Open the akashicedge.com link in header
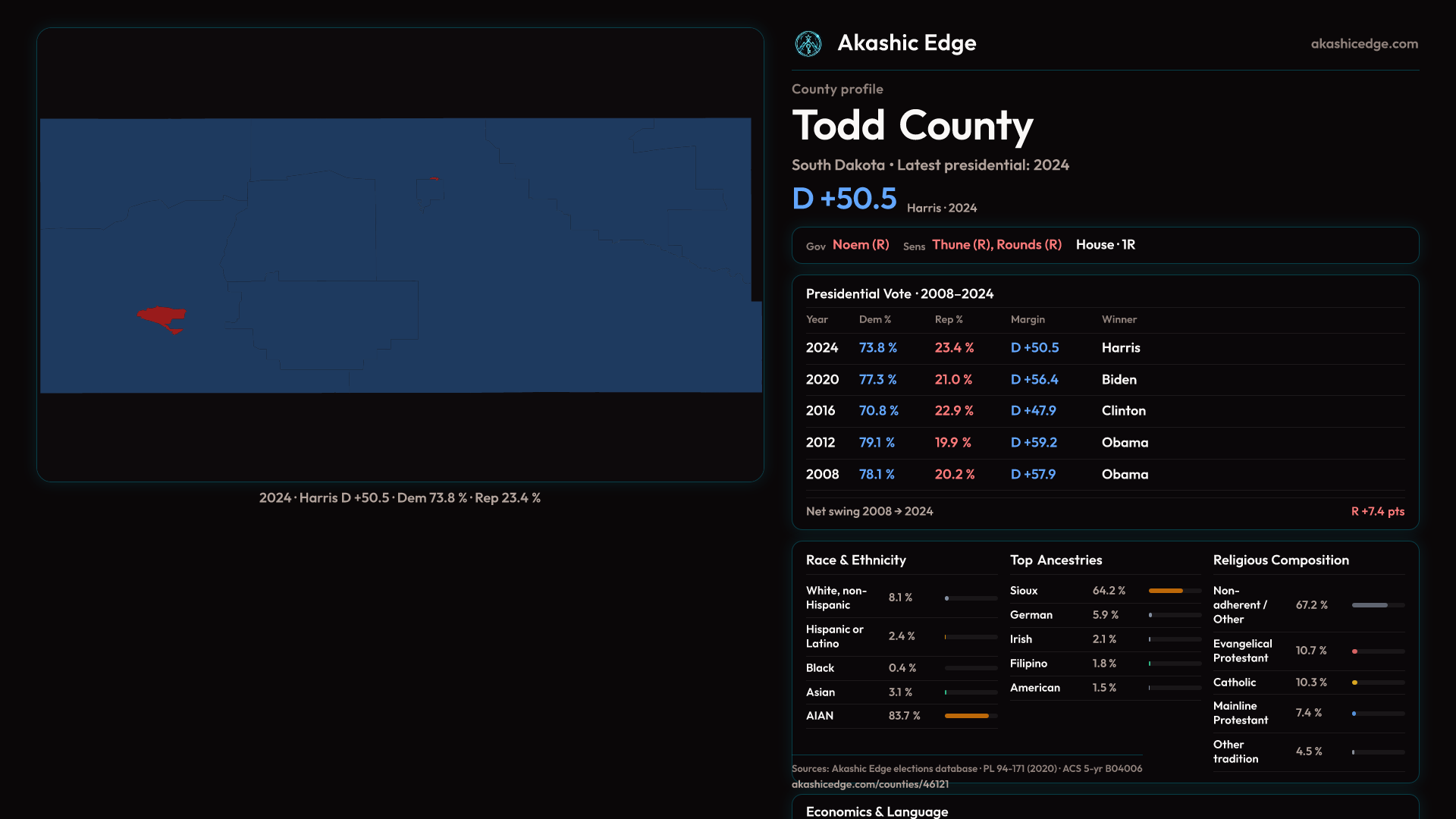The height and width of the screenshot is (819, 1456). [x=1363, y=44]
